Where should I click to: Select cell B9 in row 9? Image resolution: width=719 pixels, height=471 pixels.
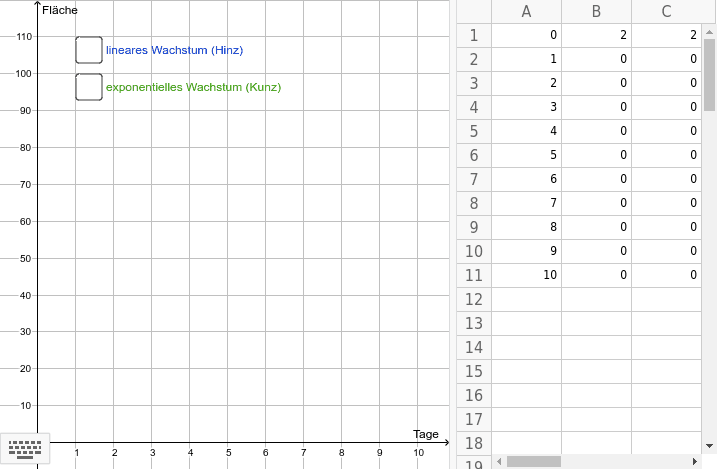[597, 227]
